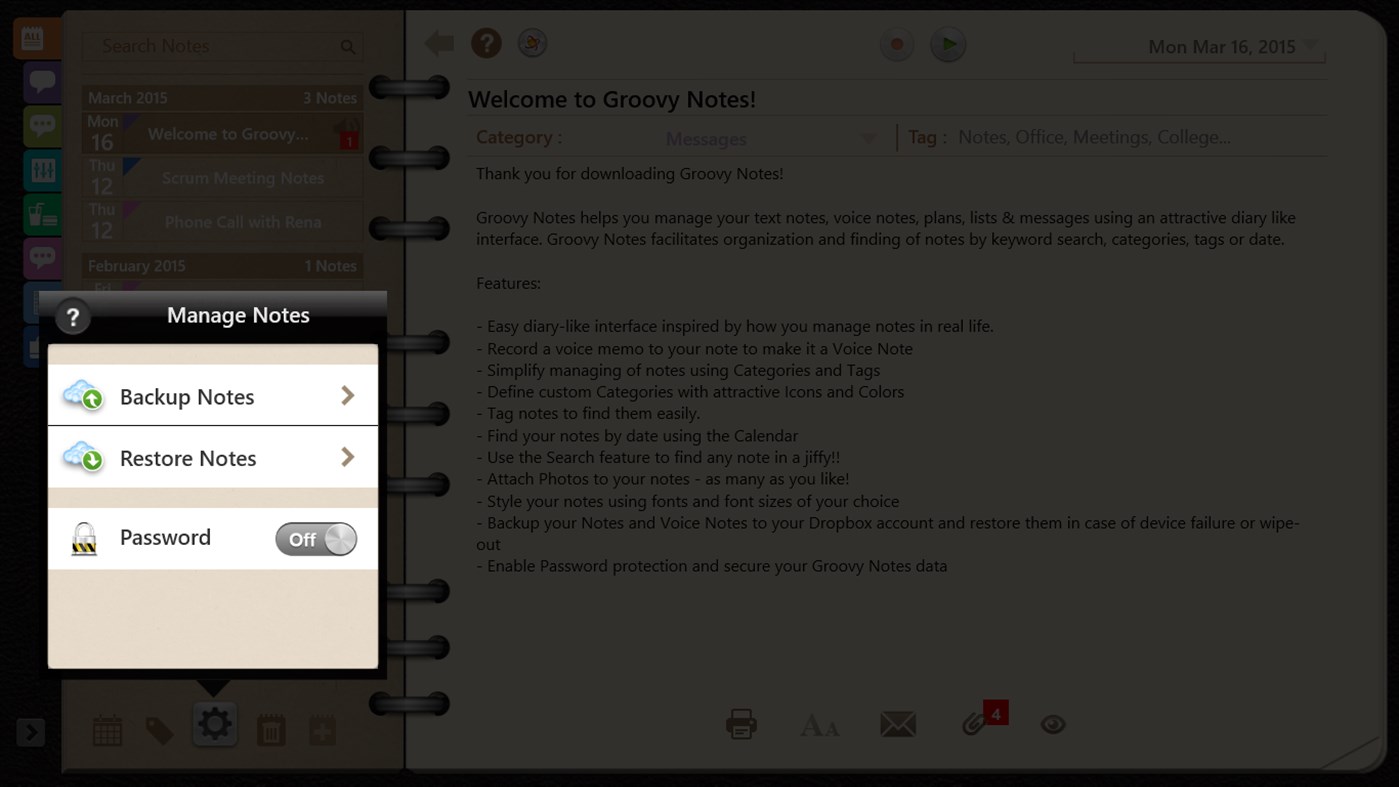Screen dimensions: 1399x787
Task: Open the tag icon in bottom toolbar
Action: [161, 729]
